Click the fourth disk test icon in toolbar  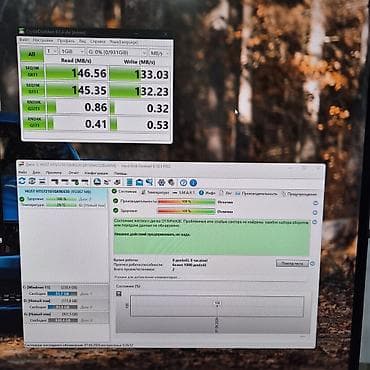tap(85, 182)
